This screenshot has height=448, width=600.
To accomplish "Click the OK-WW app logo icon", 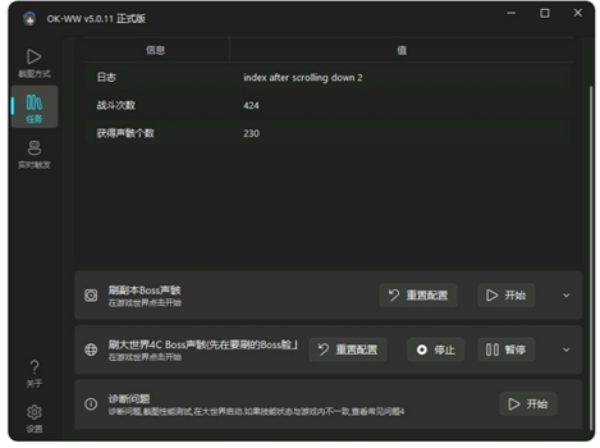I will pyautogui.click(x=29, y=18).
